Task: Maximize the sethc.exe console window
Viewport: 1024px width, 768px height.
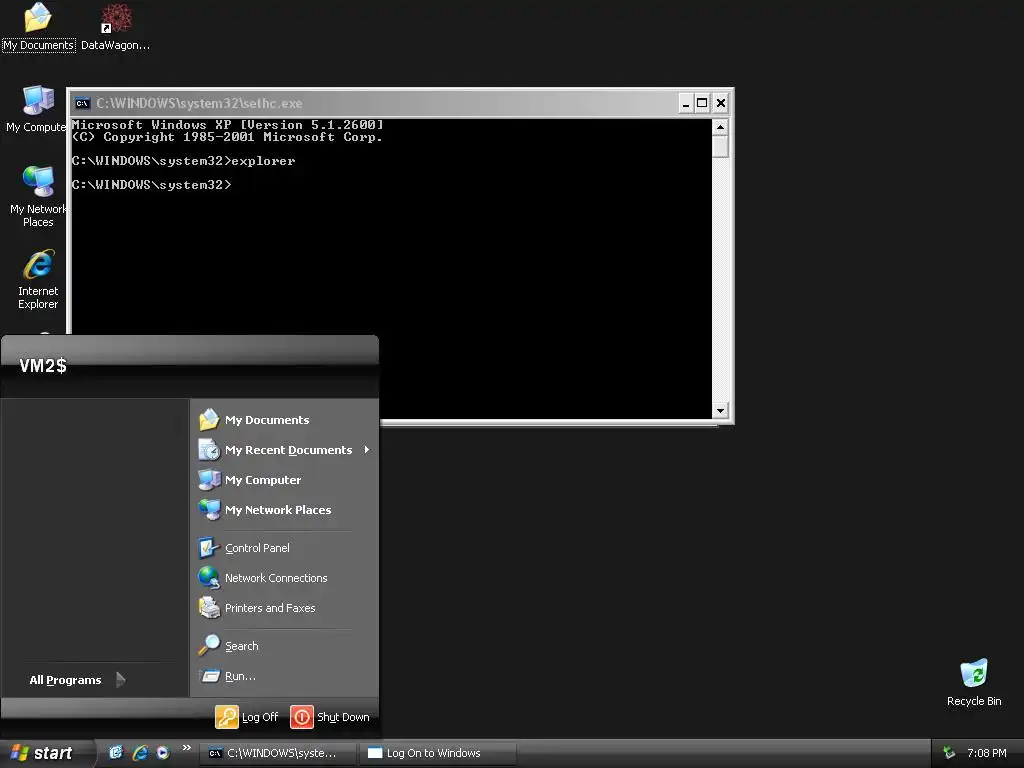Action: 702,103
